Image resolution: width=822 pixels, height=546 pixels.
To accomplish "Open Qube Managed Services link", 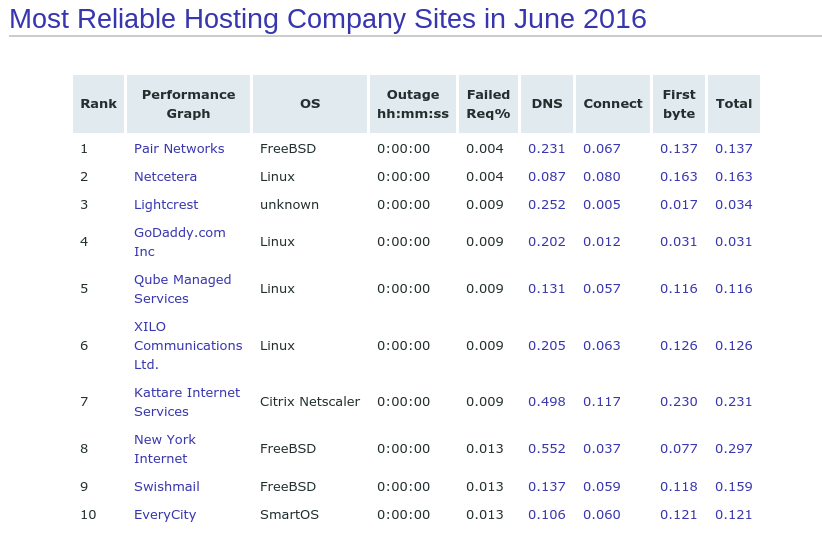I will click(x=182, y=289).
